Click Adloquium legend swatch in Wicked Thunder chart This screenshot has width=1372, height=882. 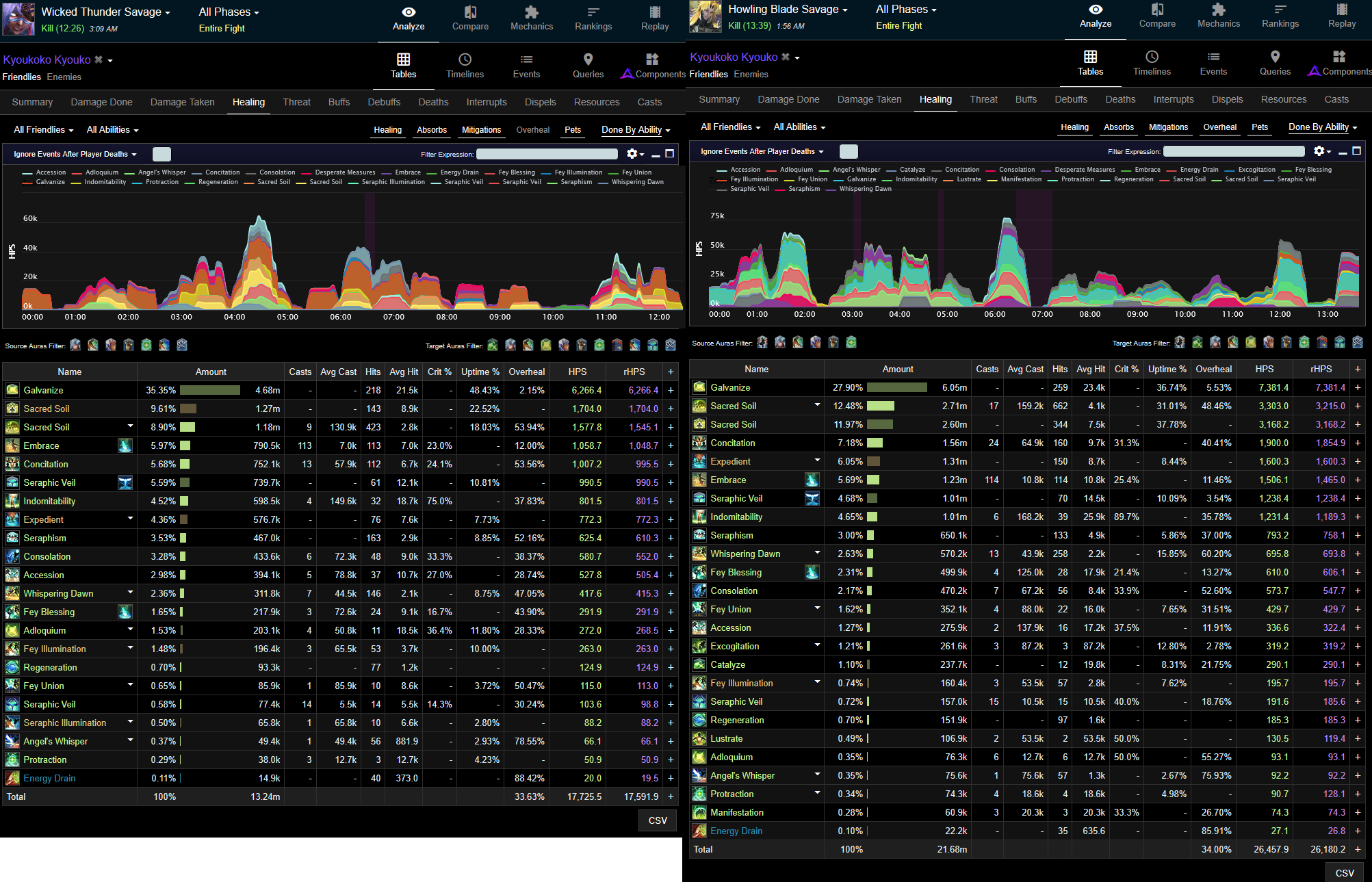[x=77, y=172]
